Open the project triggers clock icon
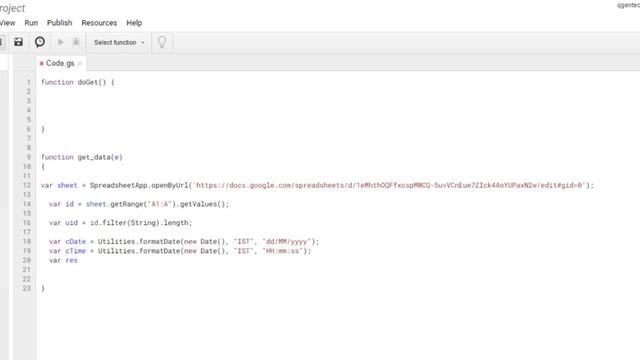640x360 pixels. coord(40,42)
